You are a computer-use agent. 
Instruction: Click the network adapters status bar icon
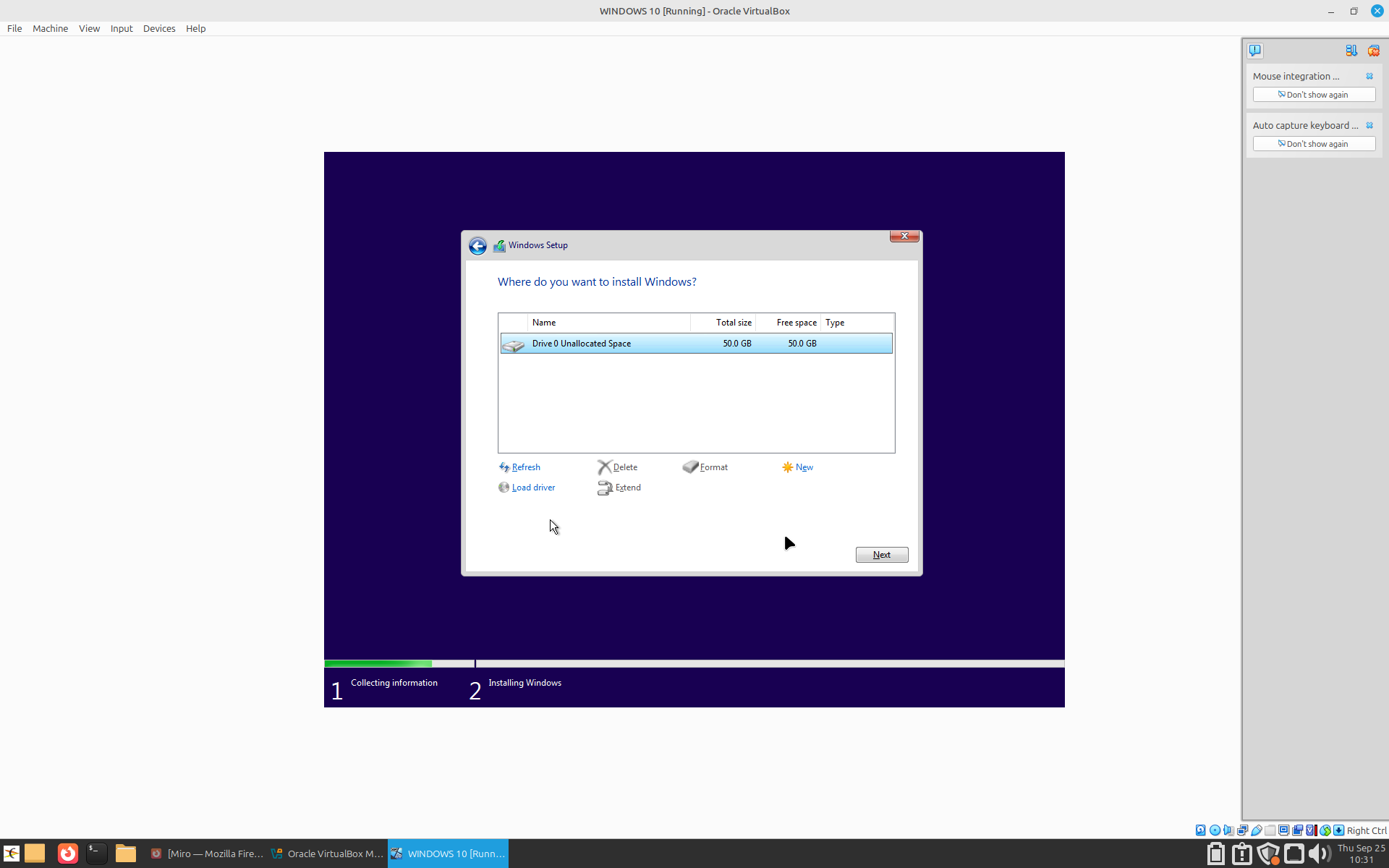click(x=1242, y=830)
